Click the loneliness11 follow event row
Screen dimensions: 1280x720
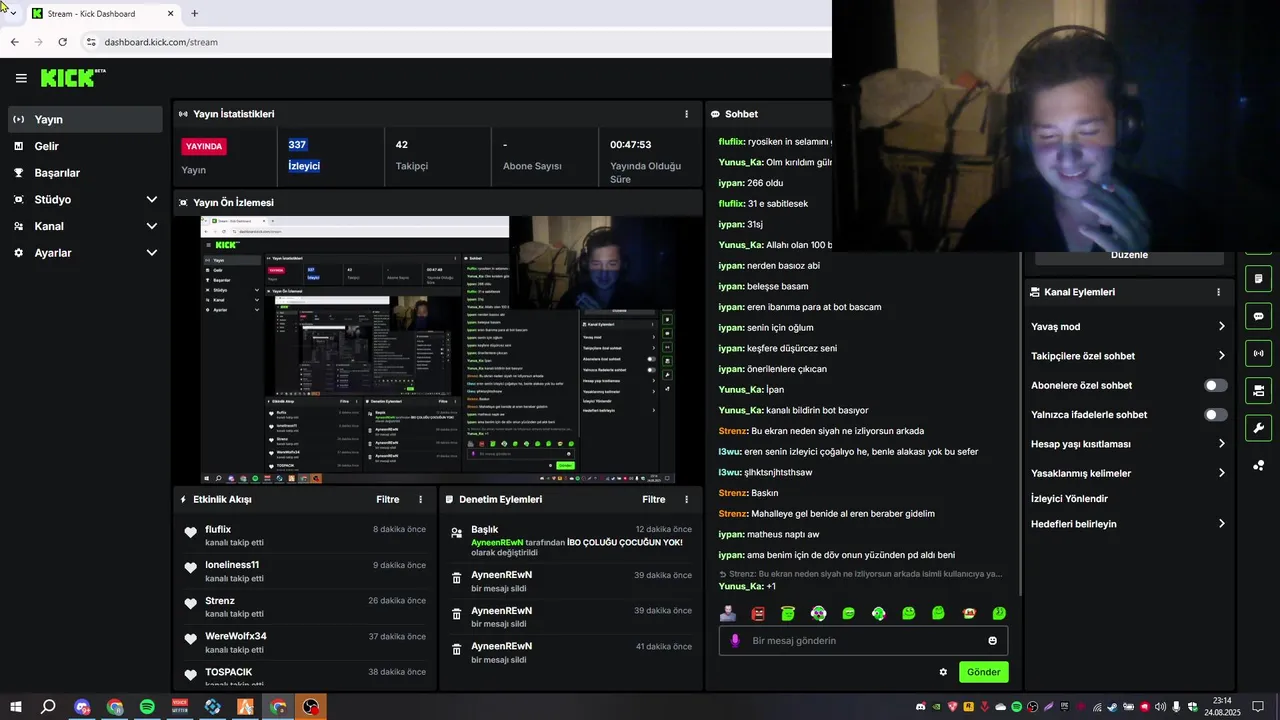(305, 571)
